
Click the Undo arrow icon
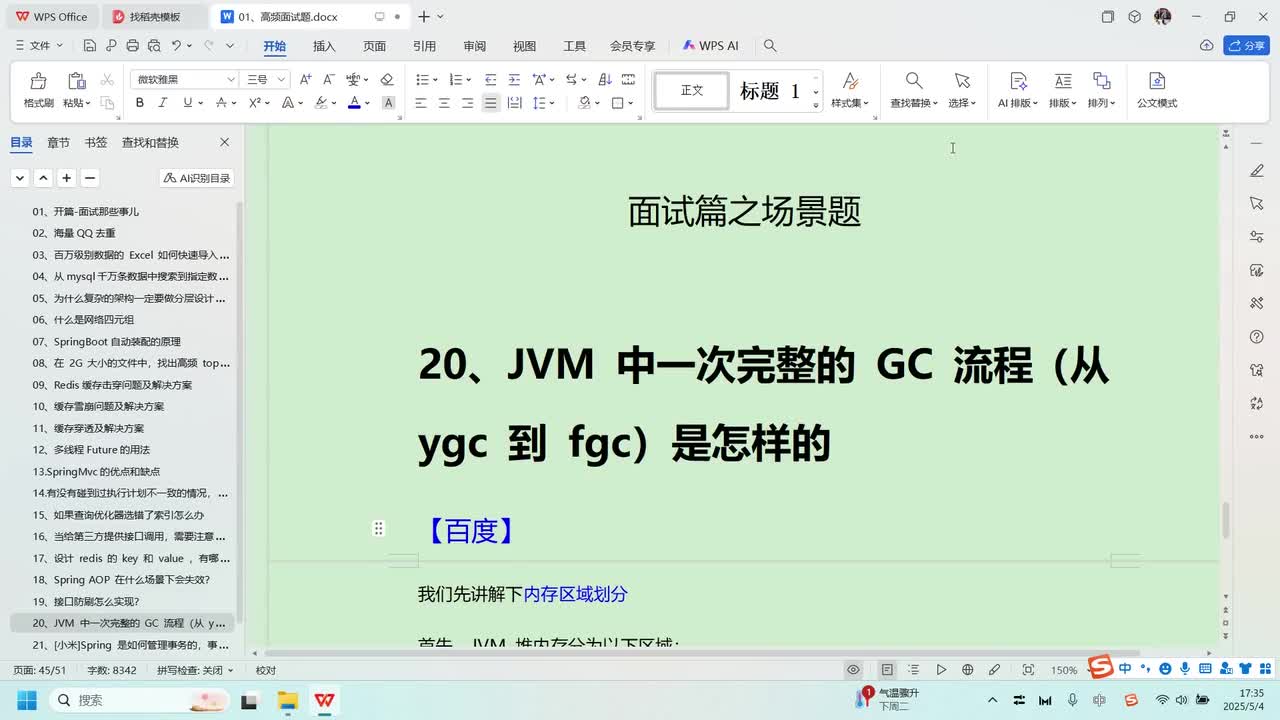(x=176, y=46)
